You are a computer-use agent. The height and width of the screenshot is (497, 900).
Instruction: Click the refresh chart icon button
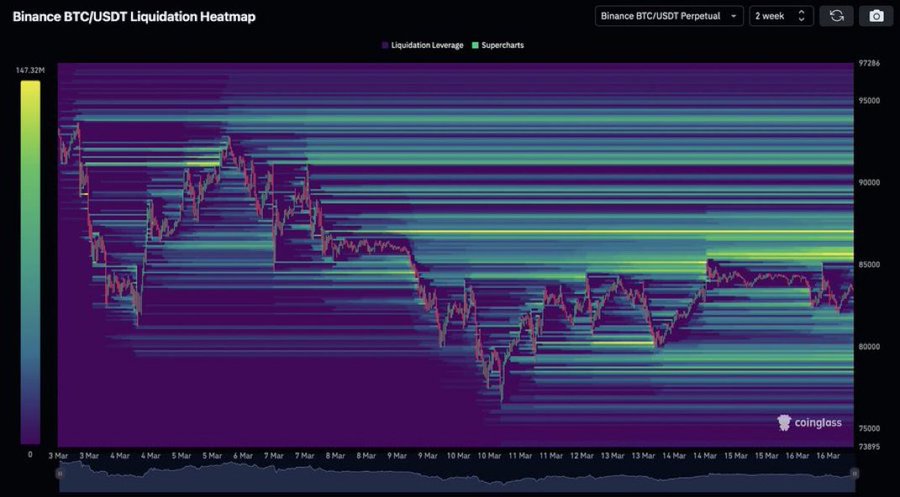[x=836, y=16]
